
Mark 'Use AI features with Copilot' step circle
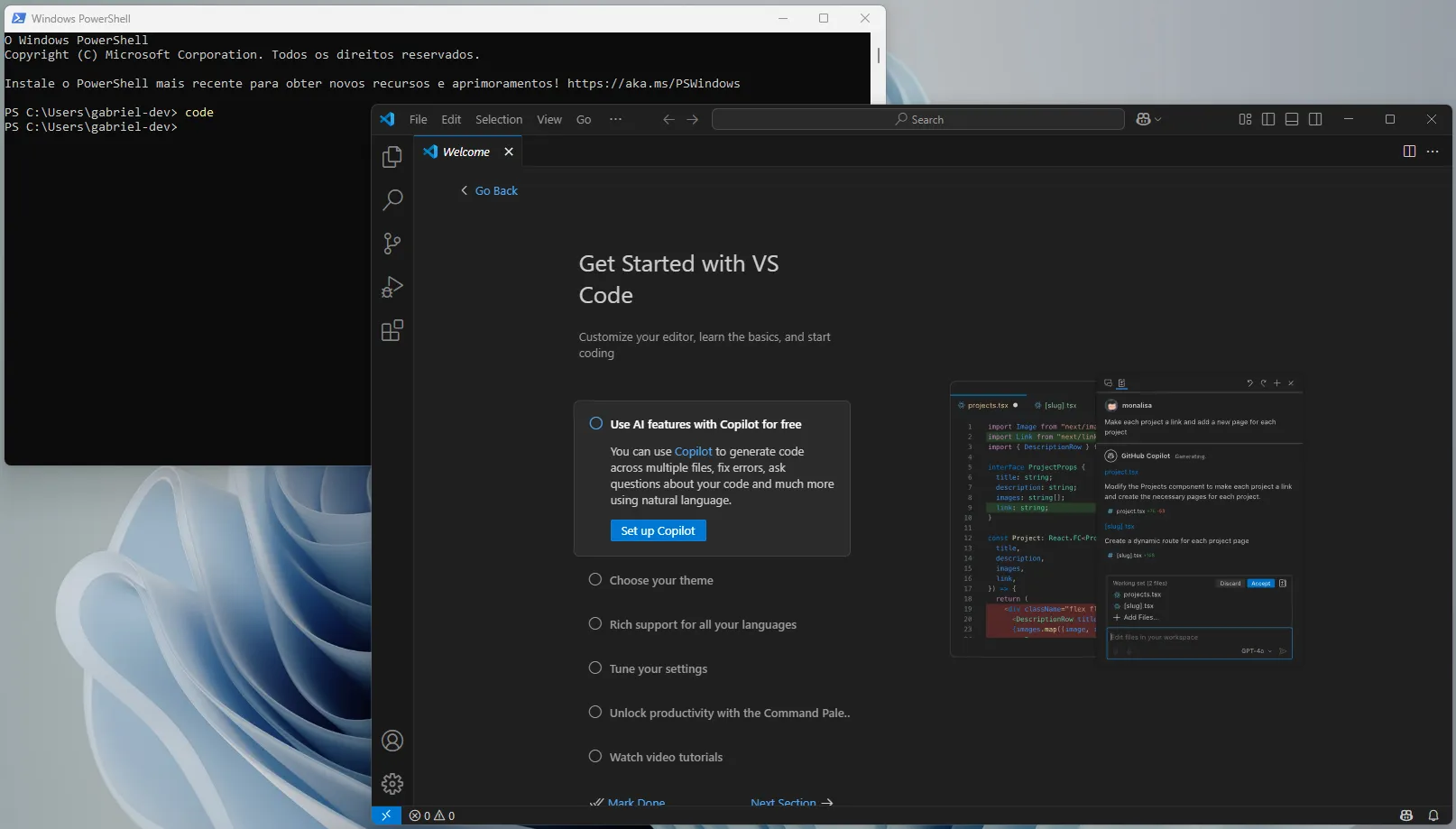tap(596, 423)
